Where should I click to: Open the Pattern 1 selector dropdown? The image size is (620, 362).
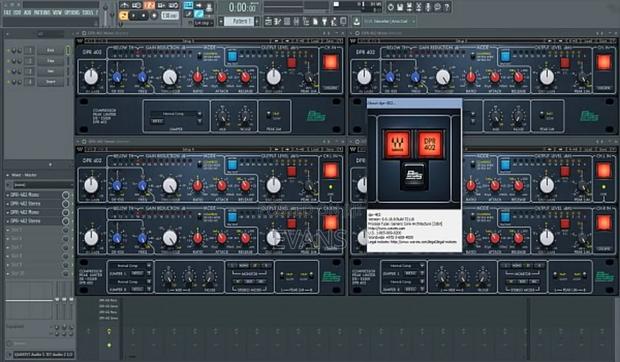[240, 21]
